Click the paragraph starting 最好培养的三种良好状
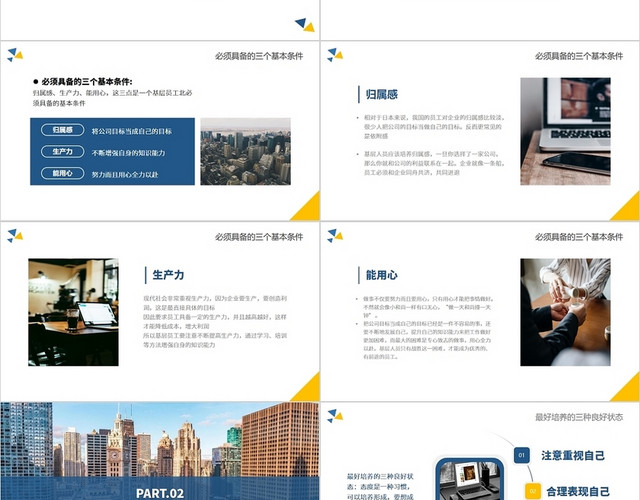This screenshot has width=640, height=500. [x=380, y=486]
